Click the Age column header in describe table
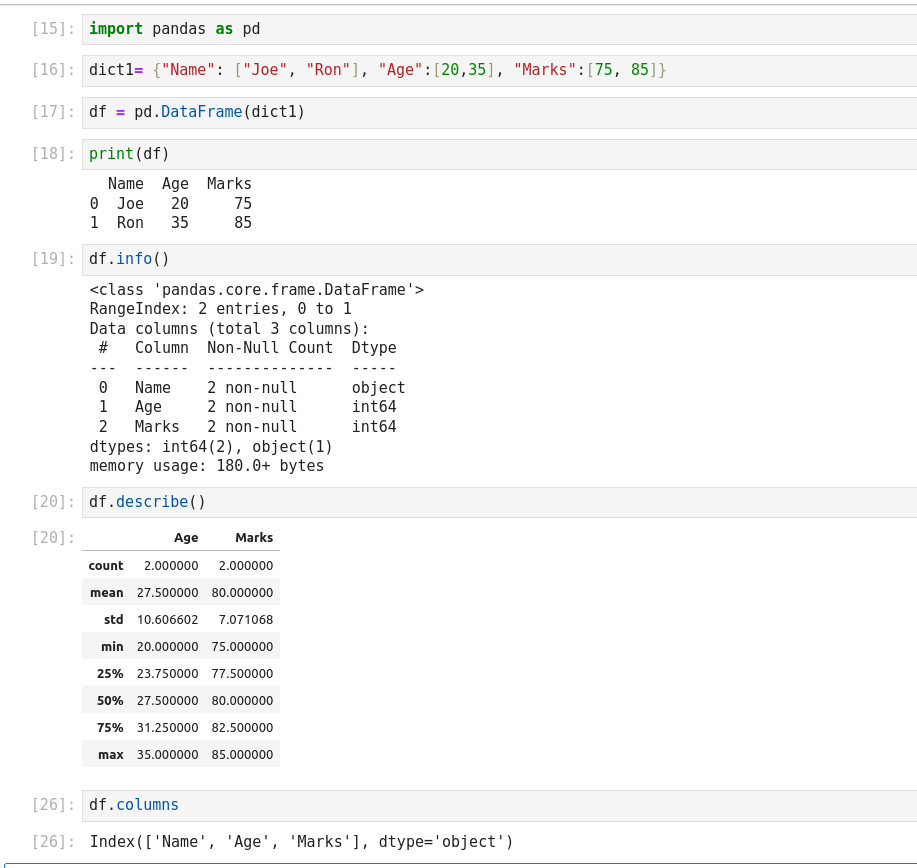This screenshot has height=868, width=917. (186, 538)
